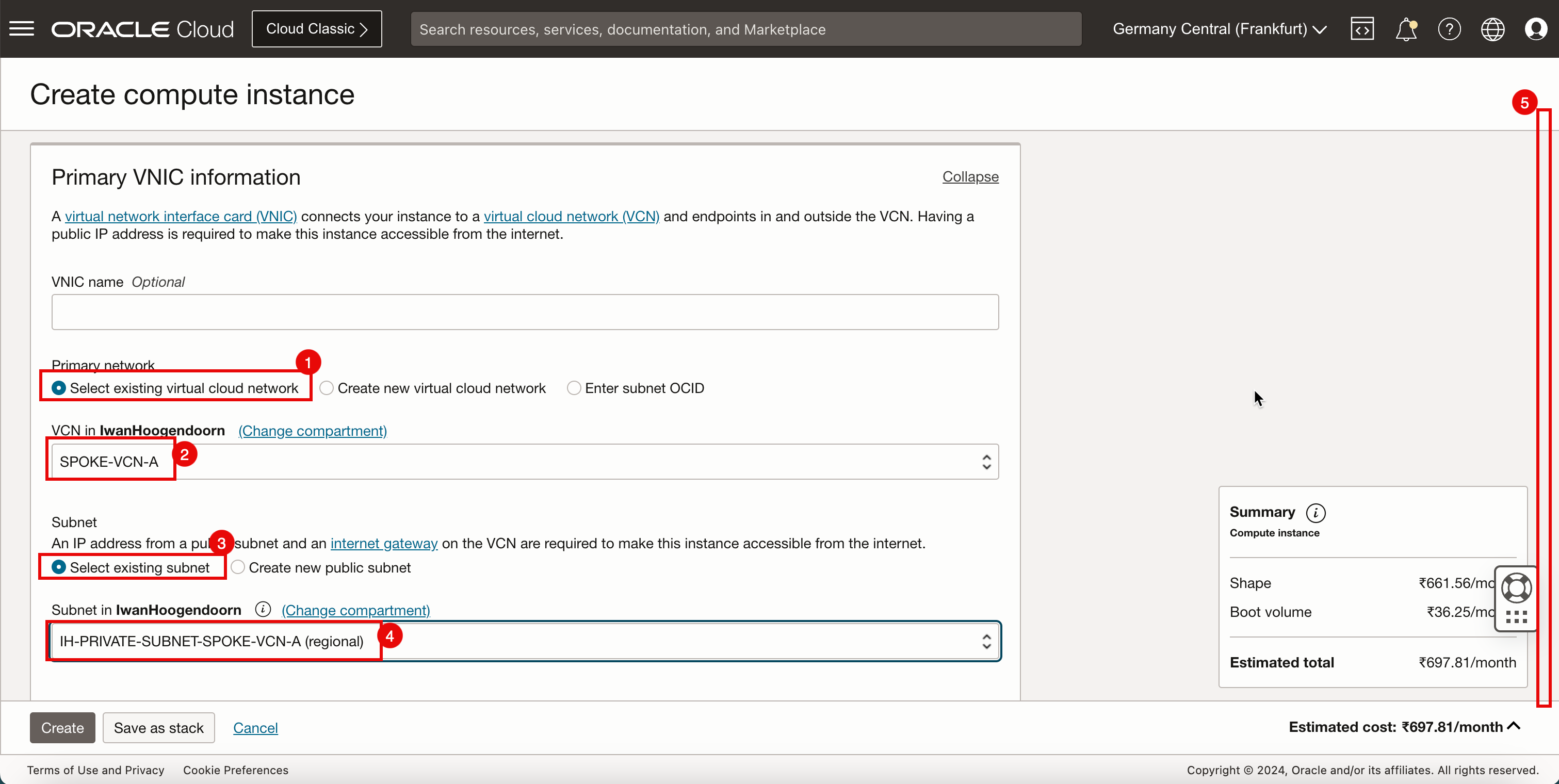Click the help question mark icon
This screenshot has width=1559, height=784.
click(1449, 29)
